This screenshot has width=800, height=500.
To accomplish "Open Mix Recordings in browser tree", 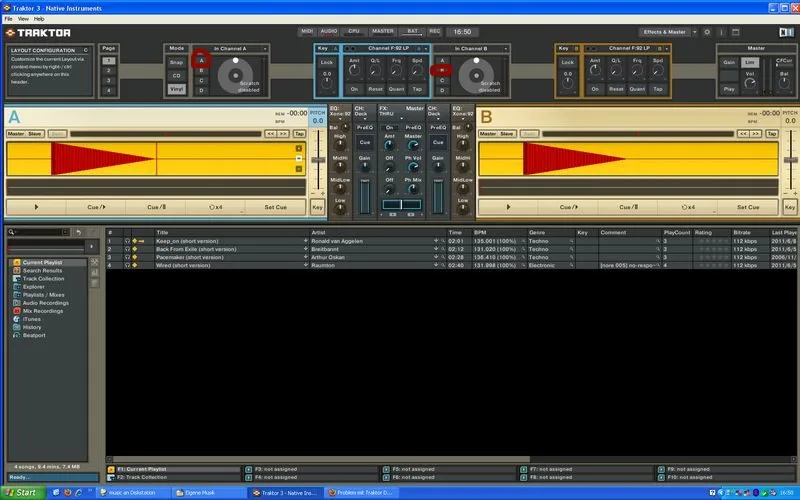I will 42,311.
